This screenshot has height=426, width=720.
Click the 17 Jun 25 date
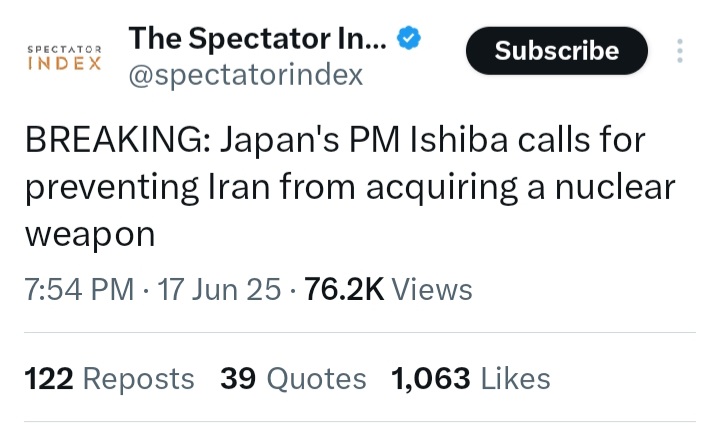(219, 290)
